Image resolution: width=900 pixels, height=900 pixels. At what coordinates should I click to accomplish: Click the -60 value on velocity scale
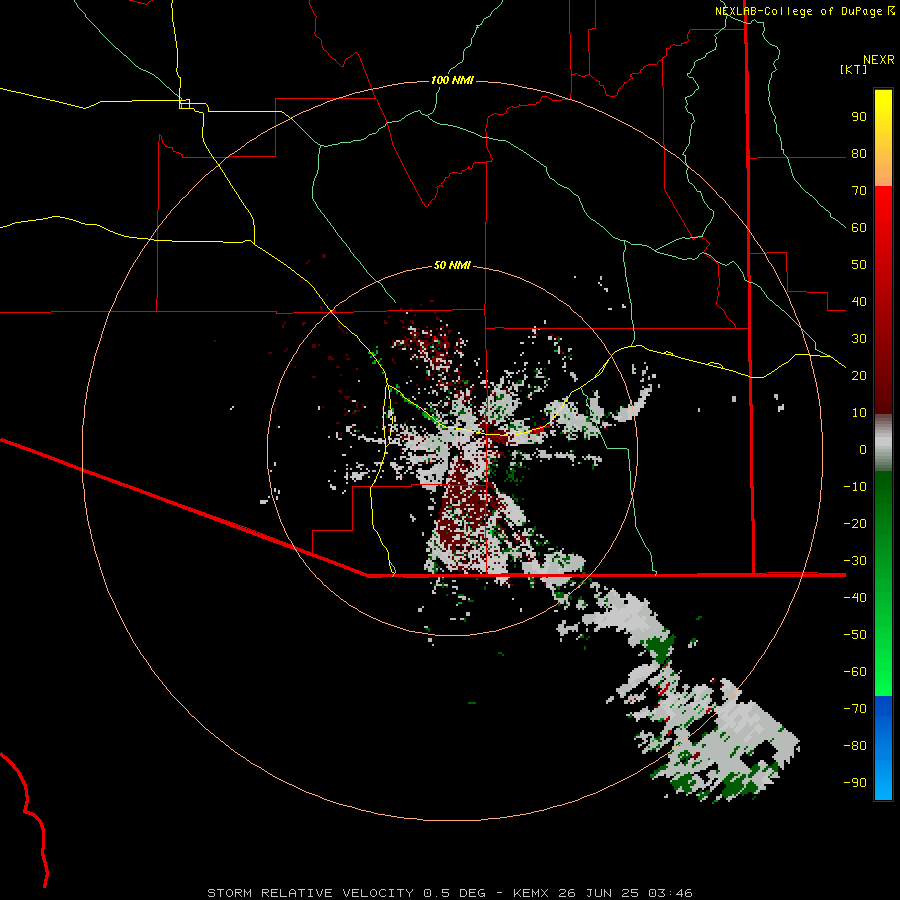pos(855,672)
